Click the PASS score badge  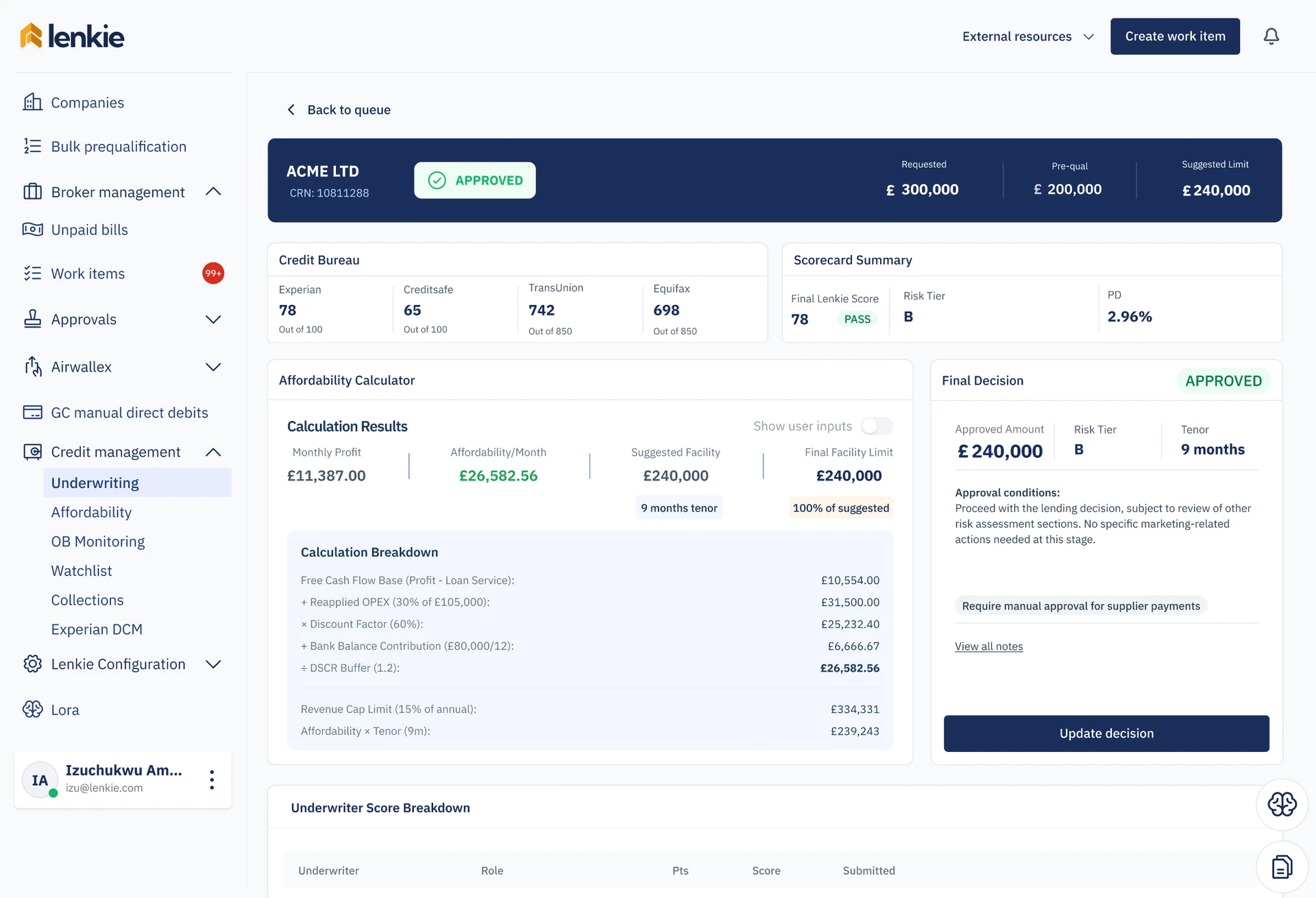[x=857, y=319]
